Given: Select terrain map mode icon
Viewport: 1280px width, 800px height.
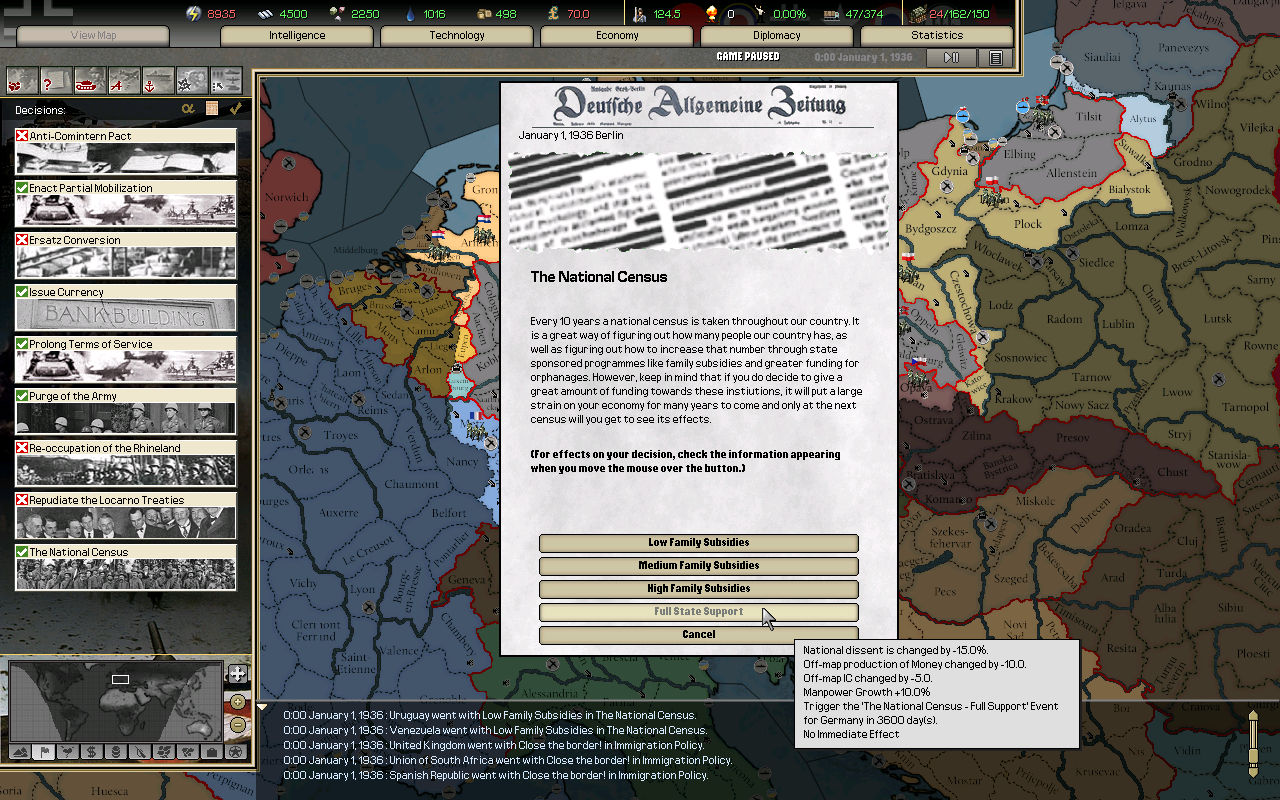Looking at the screenshot, I should [19, 751].
